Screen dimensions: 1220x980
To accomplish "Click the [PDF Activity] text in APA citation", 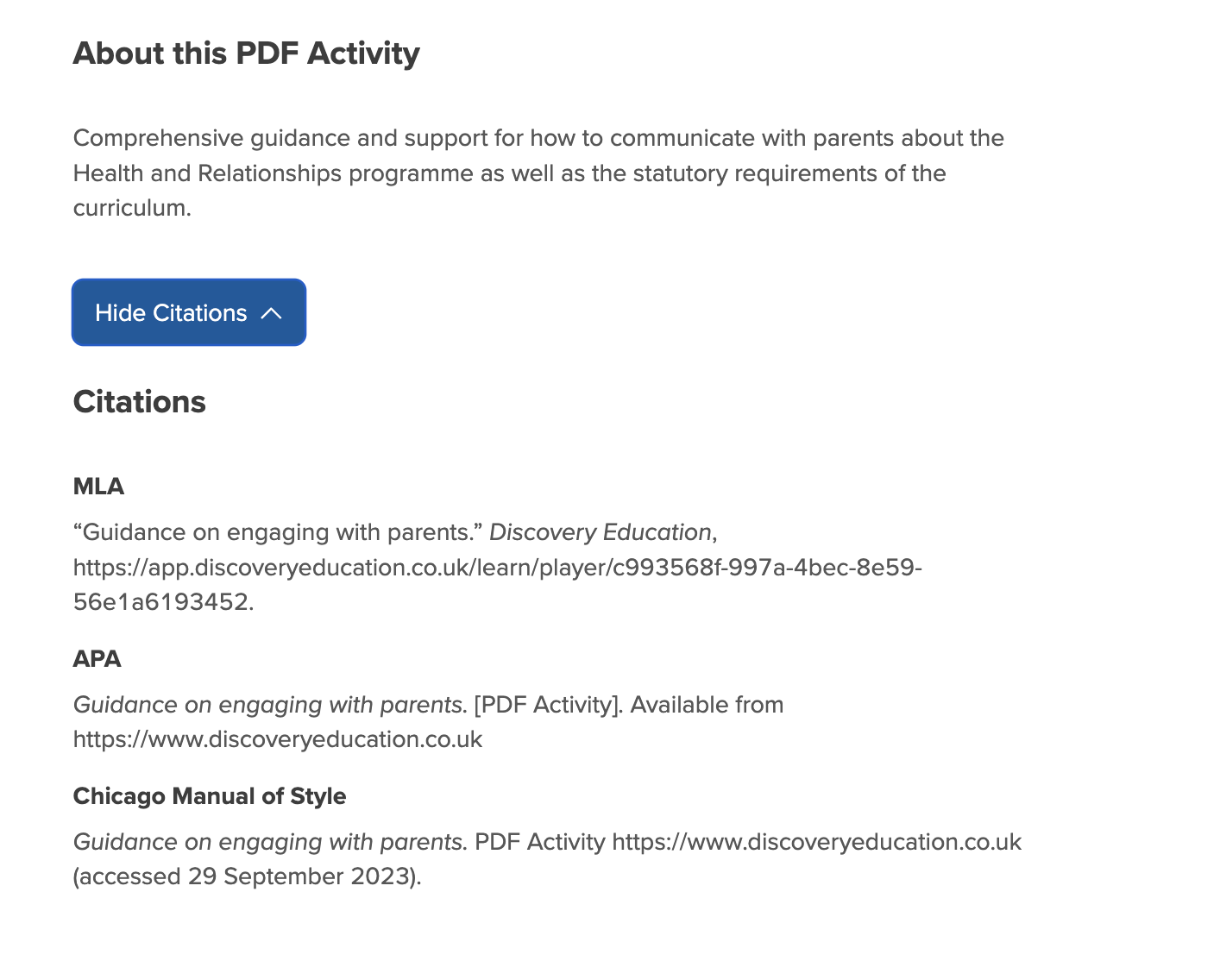I will [x=548, y=705].
